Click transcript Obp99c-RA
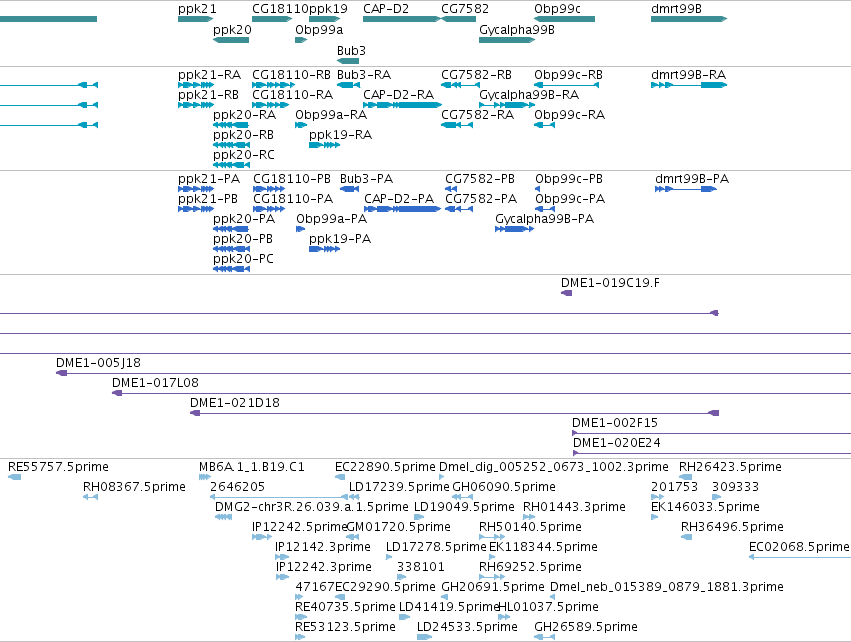Image resolution: width=851 pixels, height=642 pixels. click(x=544, y=125)
